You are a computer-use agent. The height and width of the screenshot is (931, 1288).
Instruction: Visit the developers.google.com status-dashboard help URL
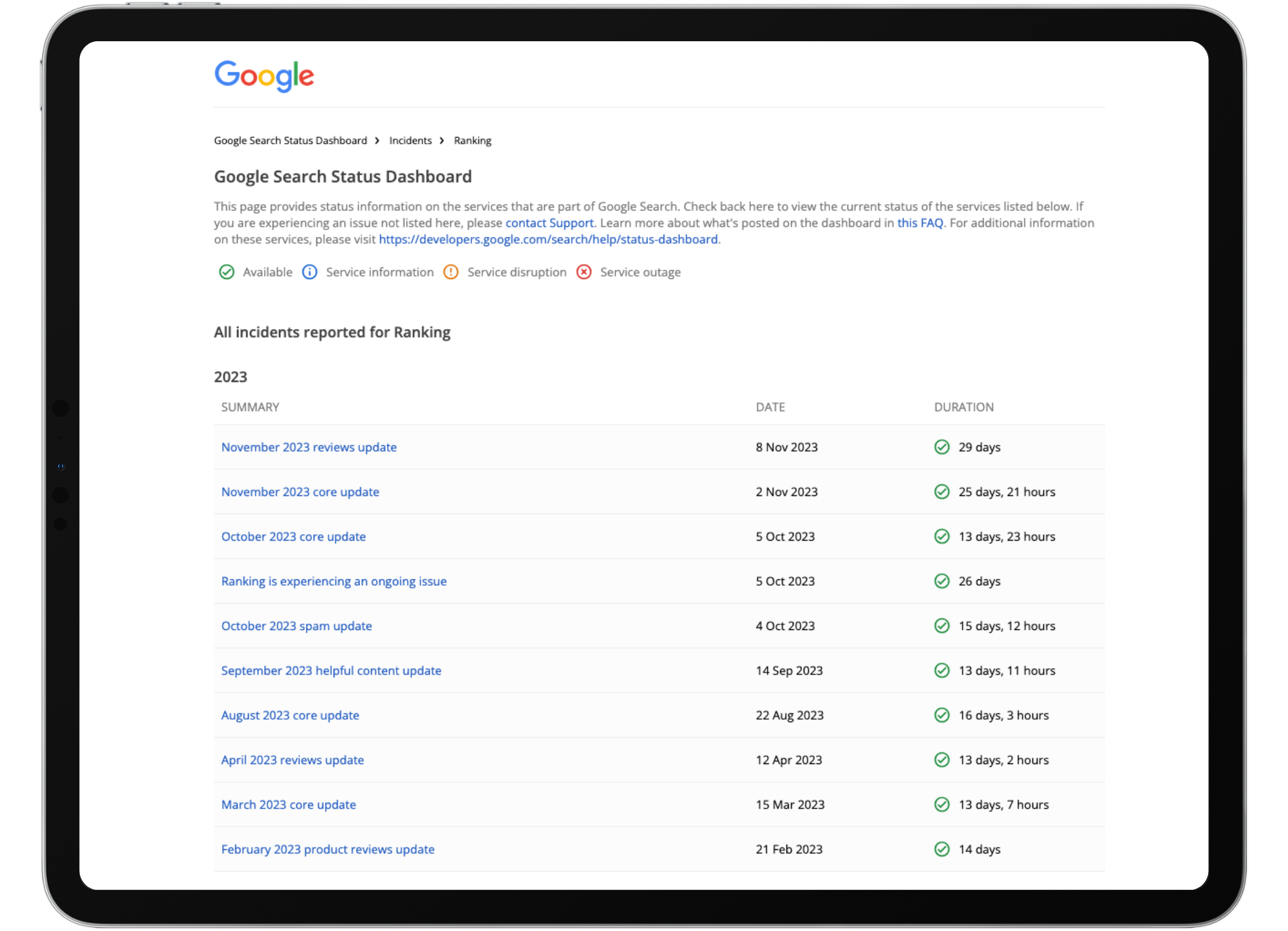pos(548,239)
